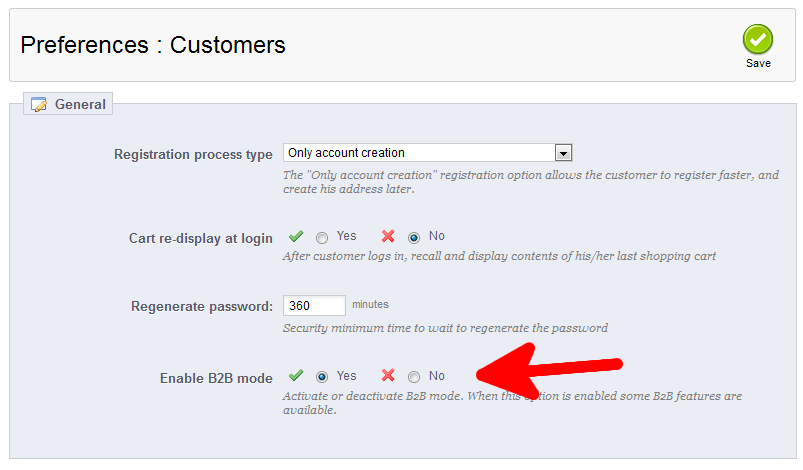
Task: Focus the Regenerate password minutes field
Action: [x=314, y=305]
